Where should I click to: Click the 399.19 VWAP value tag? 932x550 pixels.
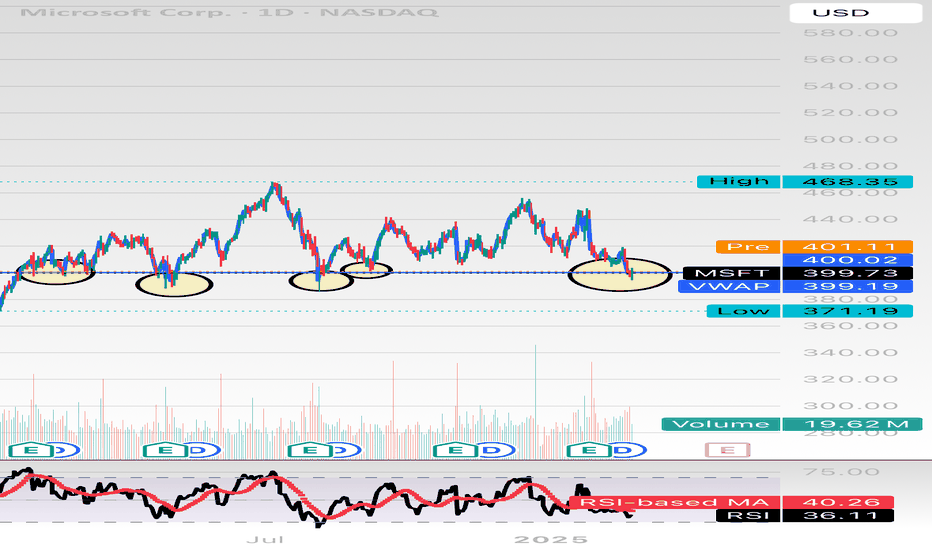848,286
